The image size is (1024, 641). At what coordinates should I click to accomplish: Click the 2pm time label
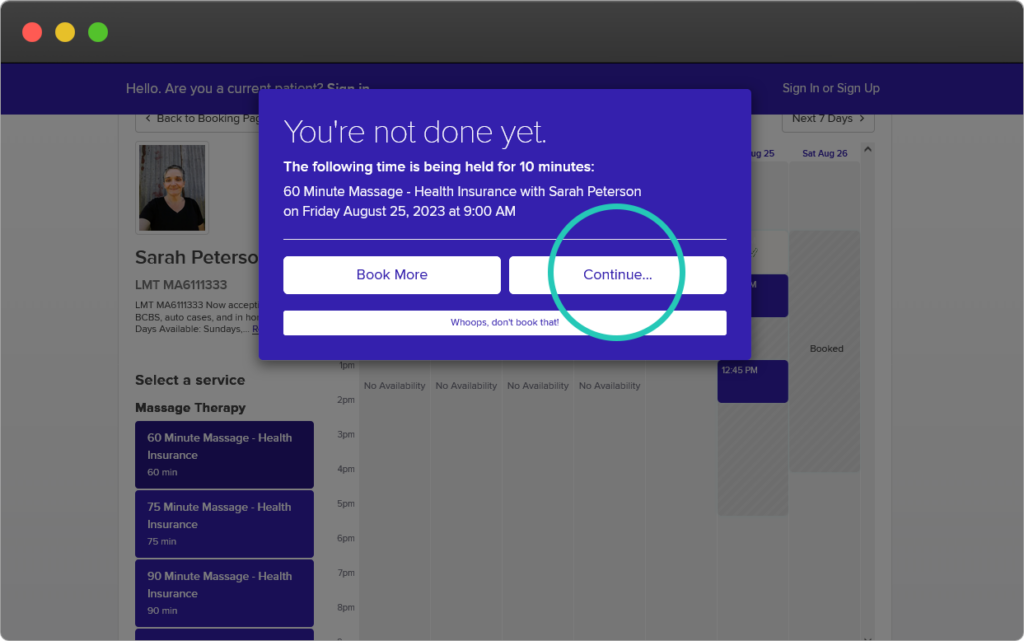click(346, 399)
